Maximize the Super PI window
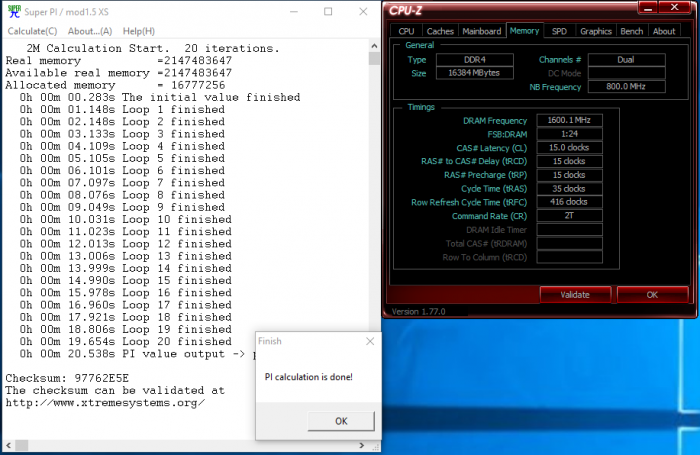700x455 pixels. pyautogui.click(x=328, y=12)
